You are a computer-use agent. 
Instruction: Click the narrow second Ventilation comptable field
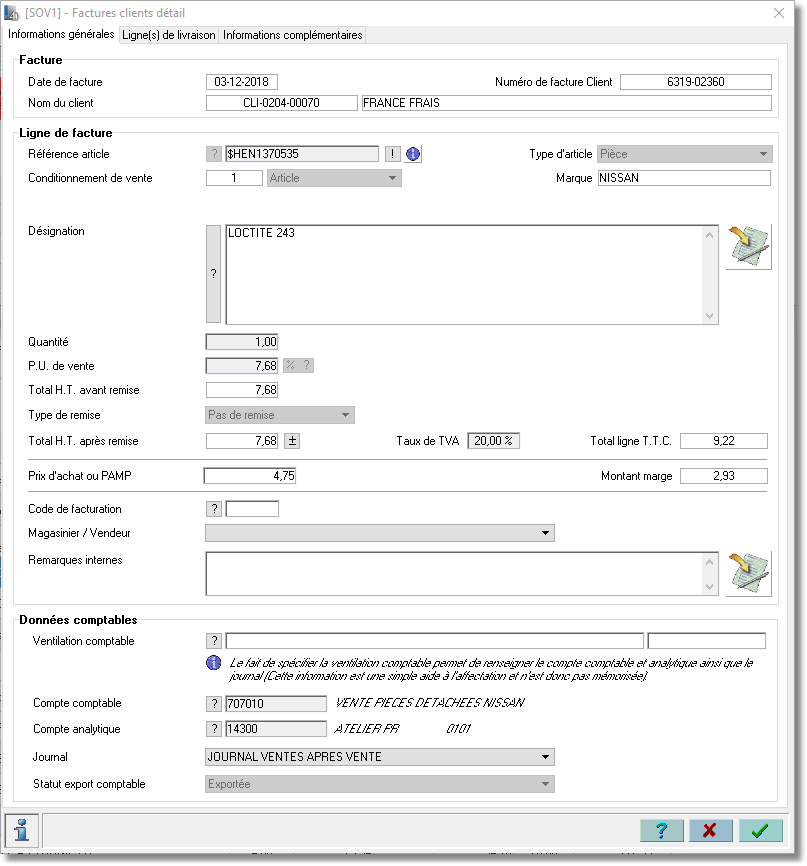[x=707, y=641]
